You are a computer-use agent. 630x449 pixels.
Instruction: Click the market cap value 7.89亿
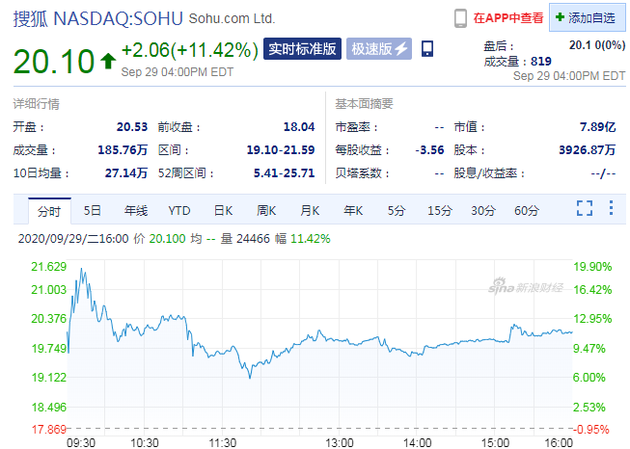click(x=597, y=127)
